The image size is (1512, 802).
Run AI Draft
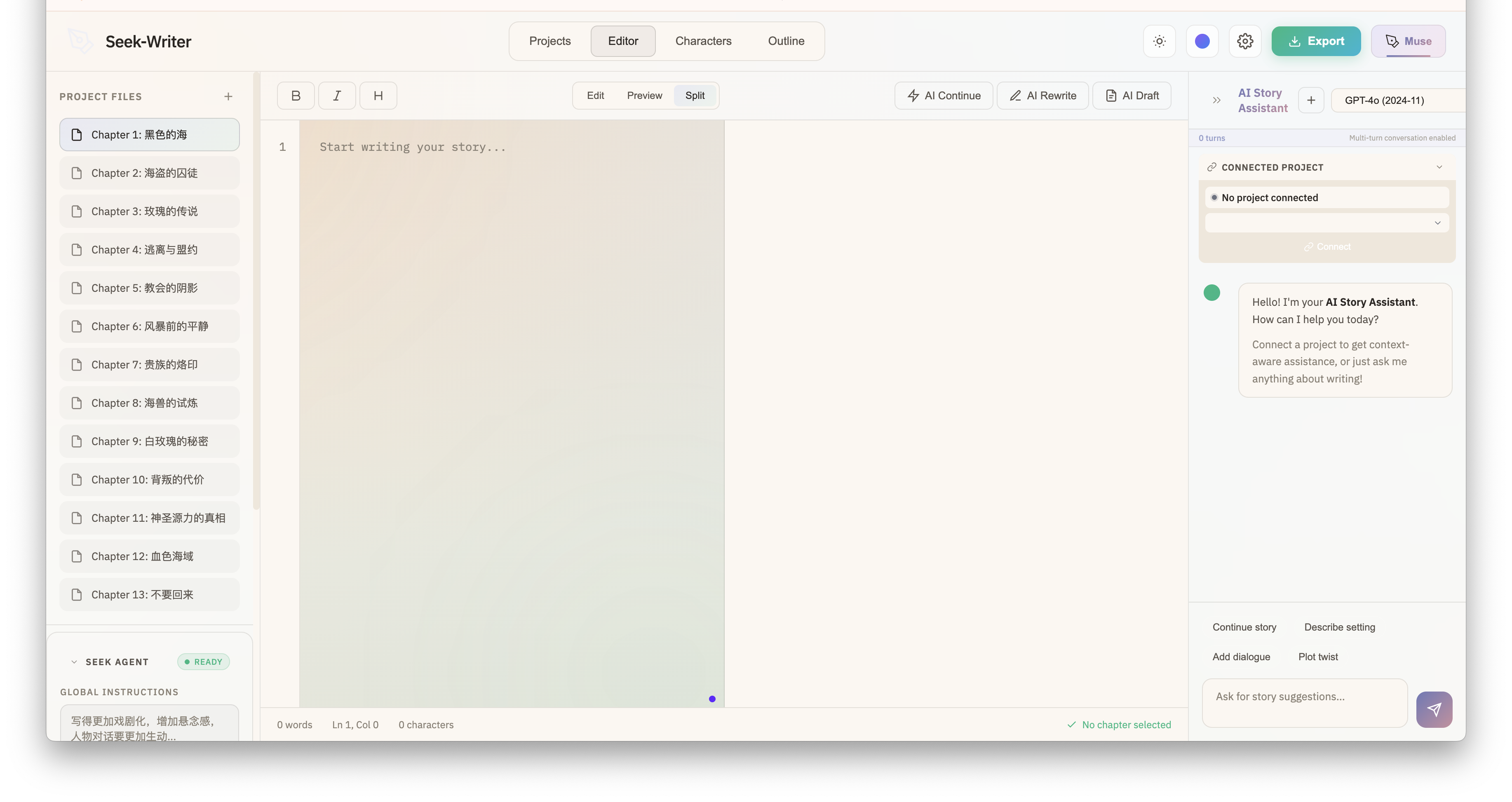tap(1132, 96)
